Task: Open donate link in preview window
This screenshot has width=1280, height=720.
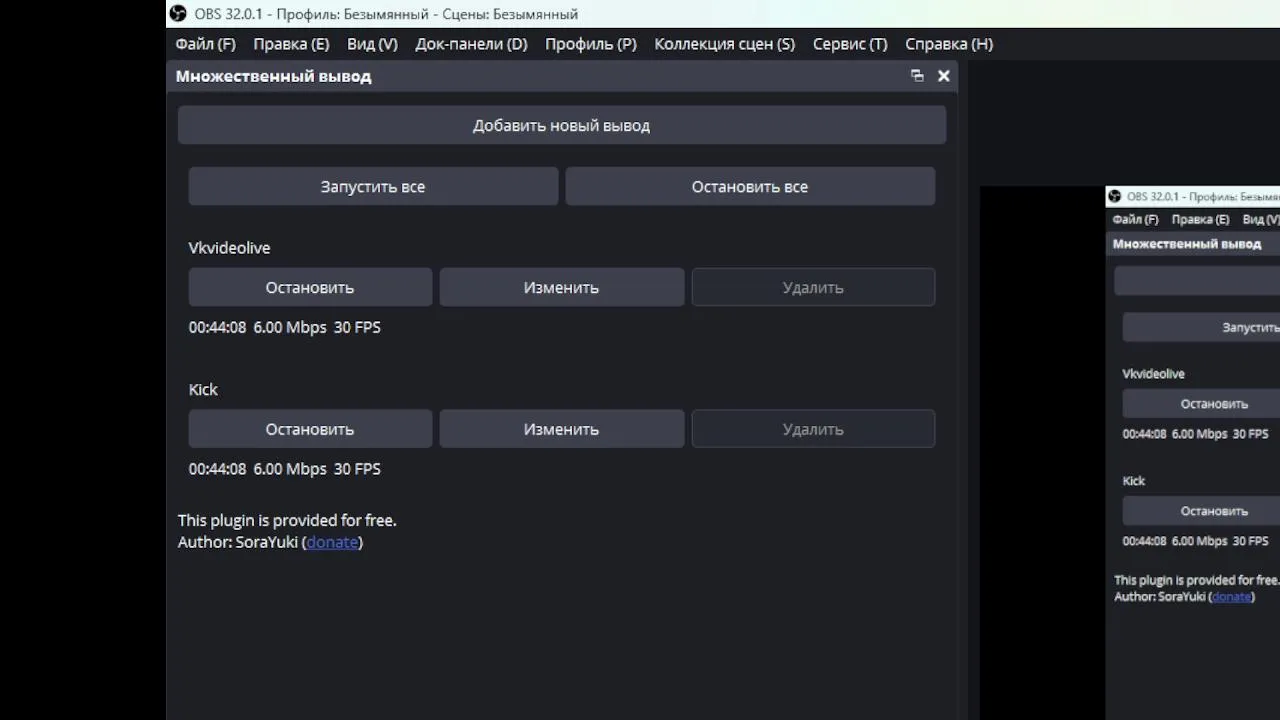Action: [x=1232, y=596]
